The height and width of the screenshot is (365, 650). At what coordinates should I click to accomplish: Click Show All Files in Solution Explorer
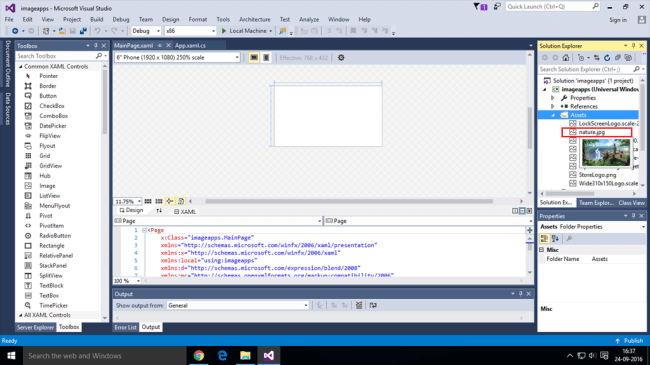628,58
